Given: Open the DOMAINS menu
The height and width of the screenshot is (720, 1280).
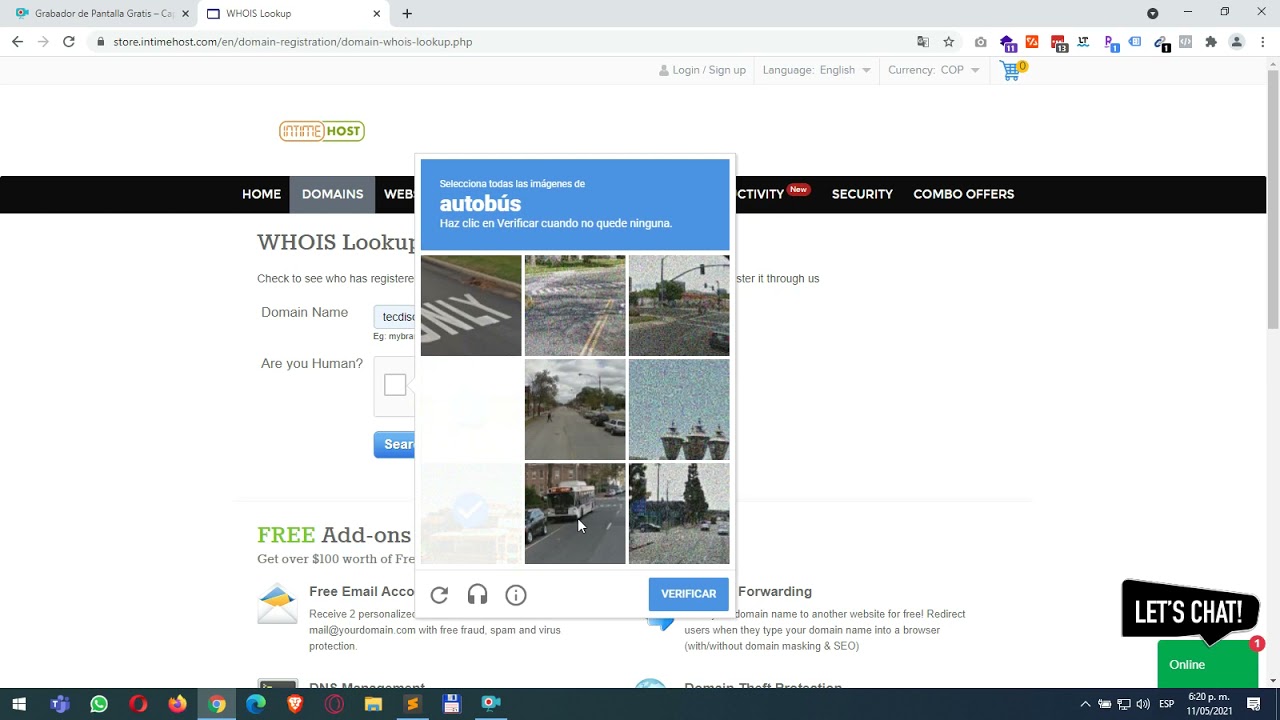Looking at the screenshot, I should [x=332, y=194].
